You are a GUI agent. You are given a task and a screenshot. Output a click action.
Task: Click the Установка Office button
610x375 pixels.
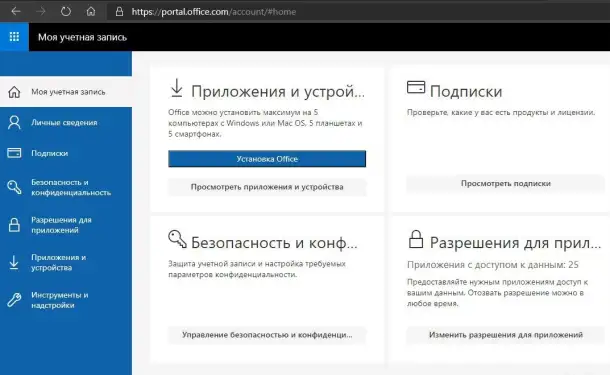tap(267, 159)
